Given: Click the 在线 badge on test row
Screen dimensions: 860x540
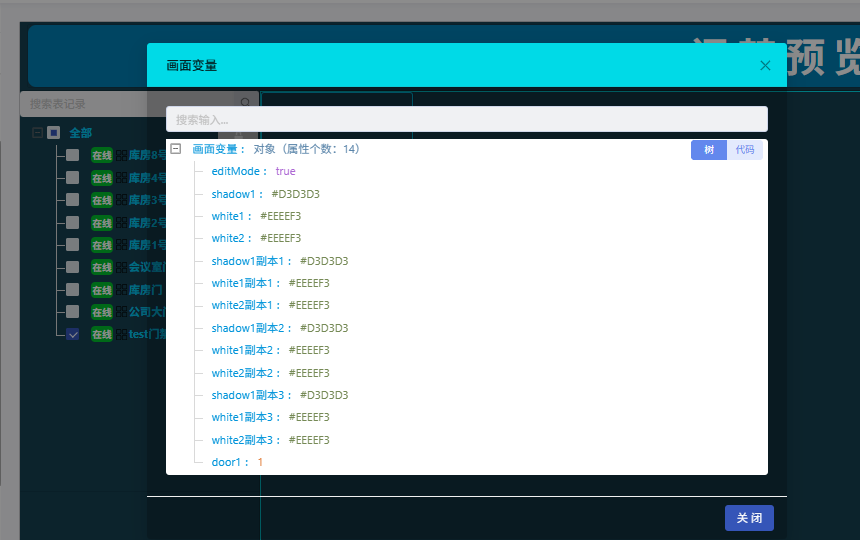Looking at the screenshot, I should tap(102, 334).
